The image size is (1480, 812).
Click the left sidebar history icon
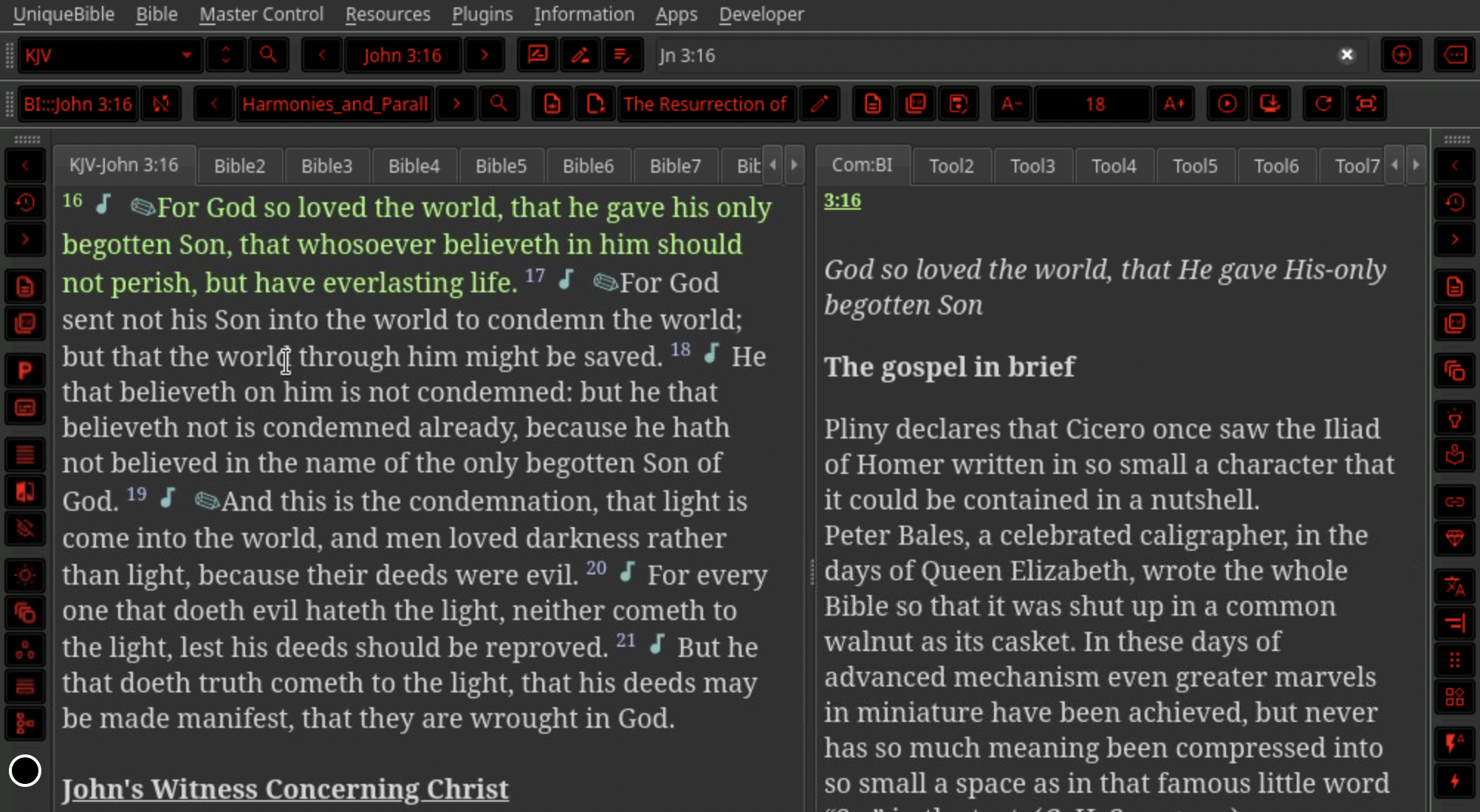[25, 202]
